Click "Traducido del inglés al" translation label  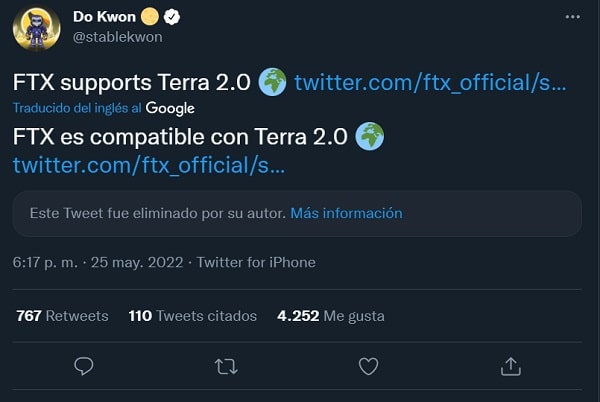(x=76, y=108)
